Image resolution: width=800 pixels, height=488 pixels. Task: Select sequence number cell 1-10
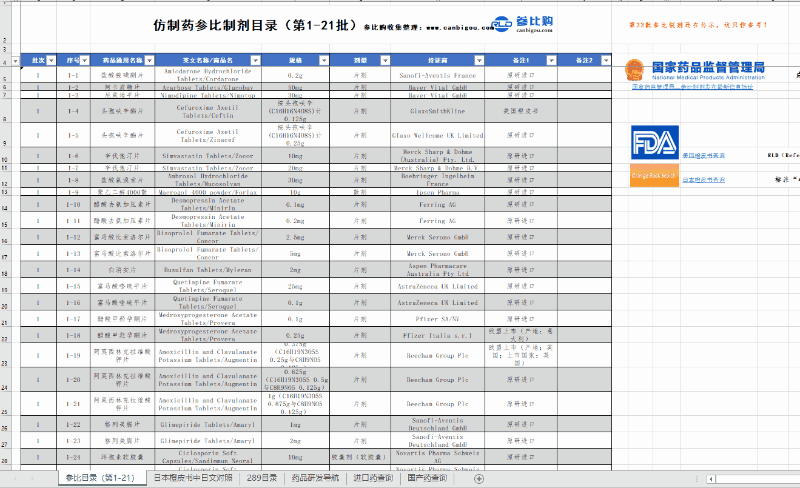pos(73,204)
